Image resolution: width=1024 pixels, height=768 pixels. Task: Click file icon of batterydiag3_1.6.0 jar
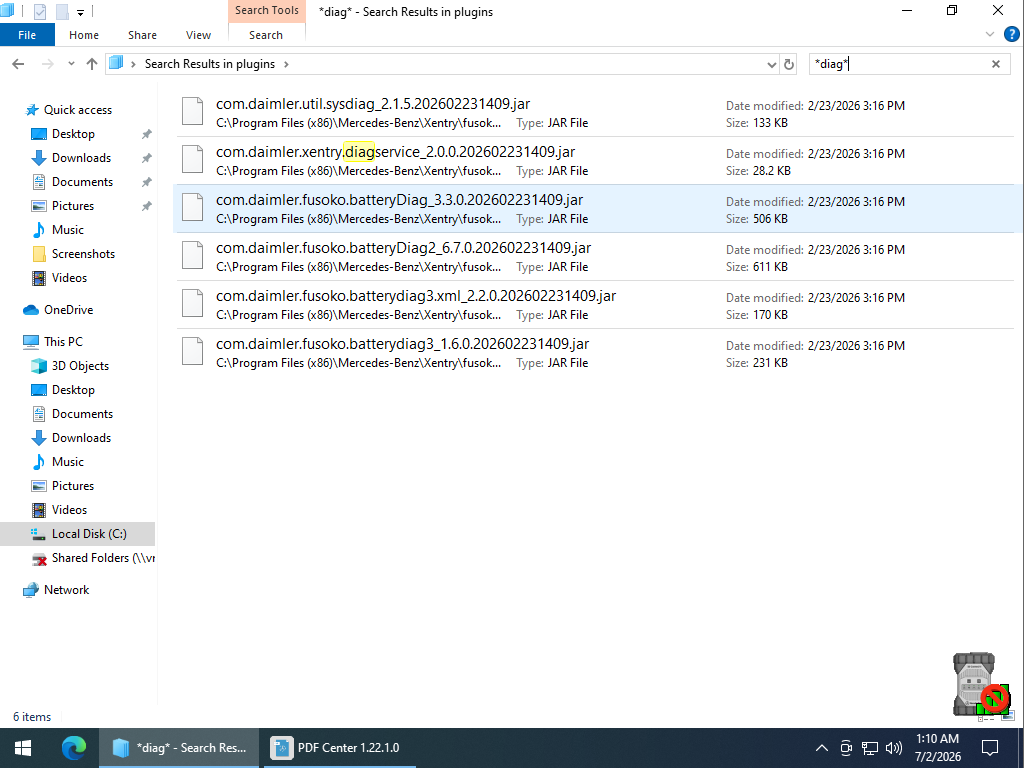coord(193,351)
